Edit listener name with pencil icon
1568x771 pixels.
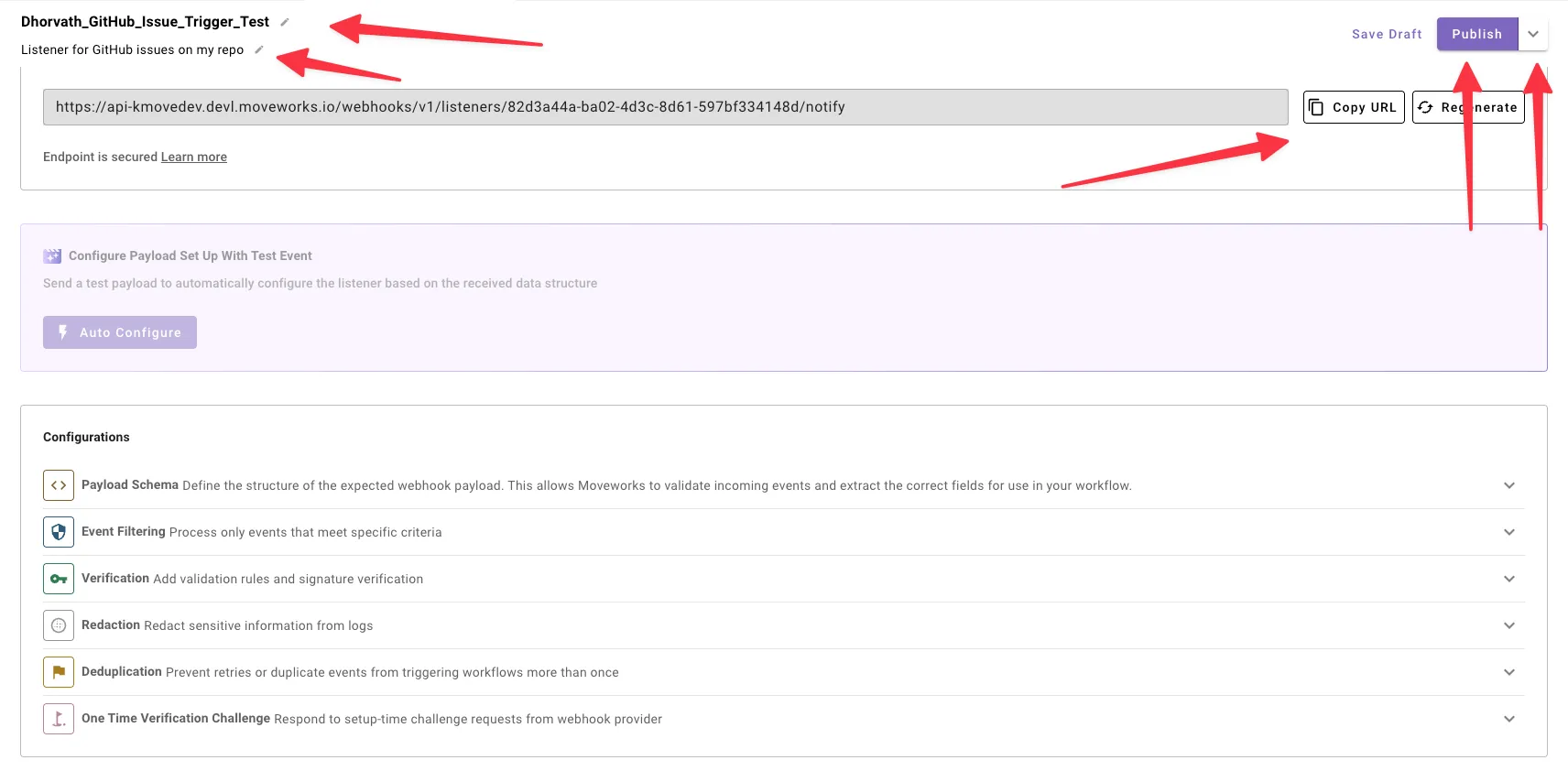coord(284,22)
